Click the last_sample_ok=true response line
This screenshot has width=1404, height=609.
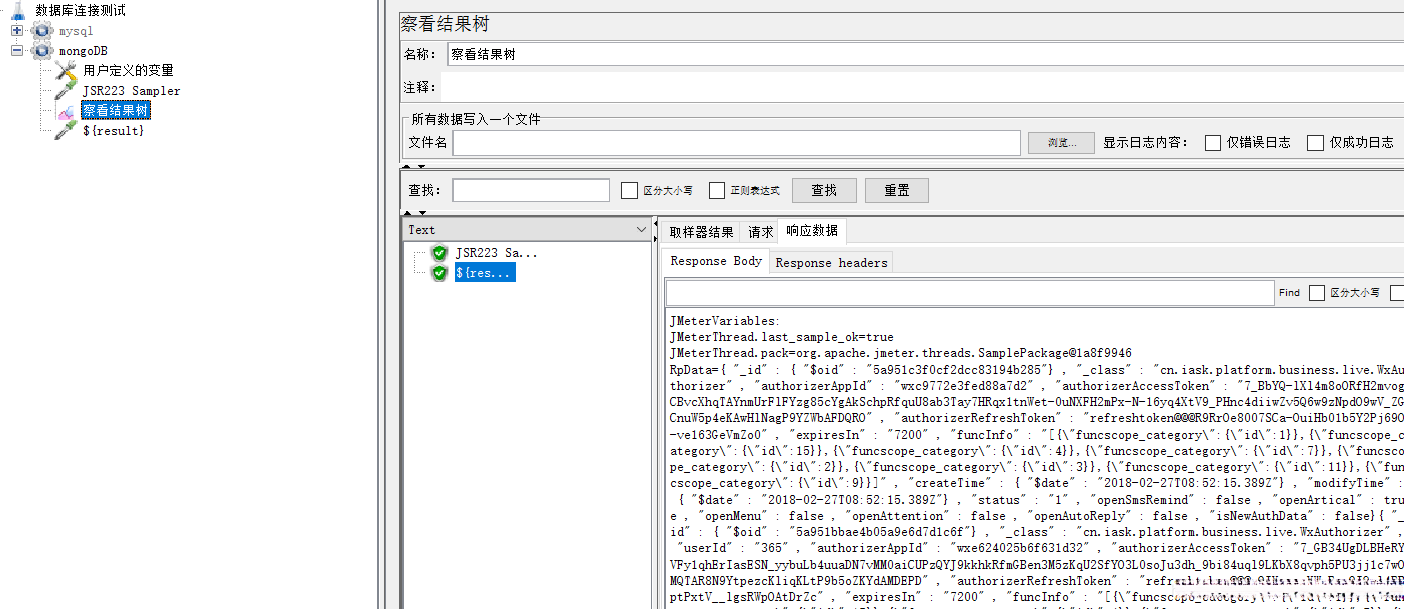click(x=782, y=337)
